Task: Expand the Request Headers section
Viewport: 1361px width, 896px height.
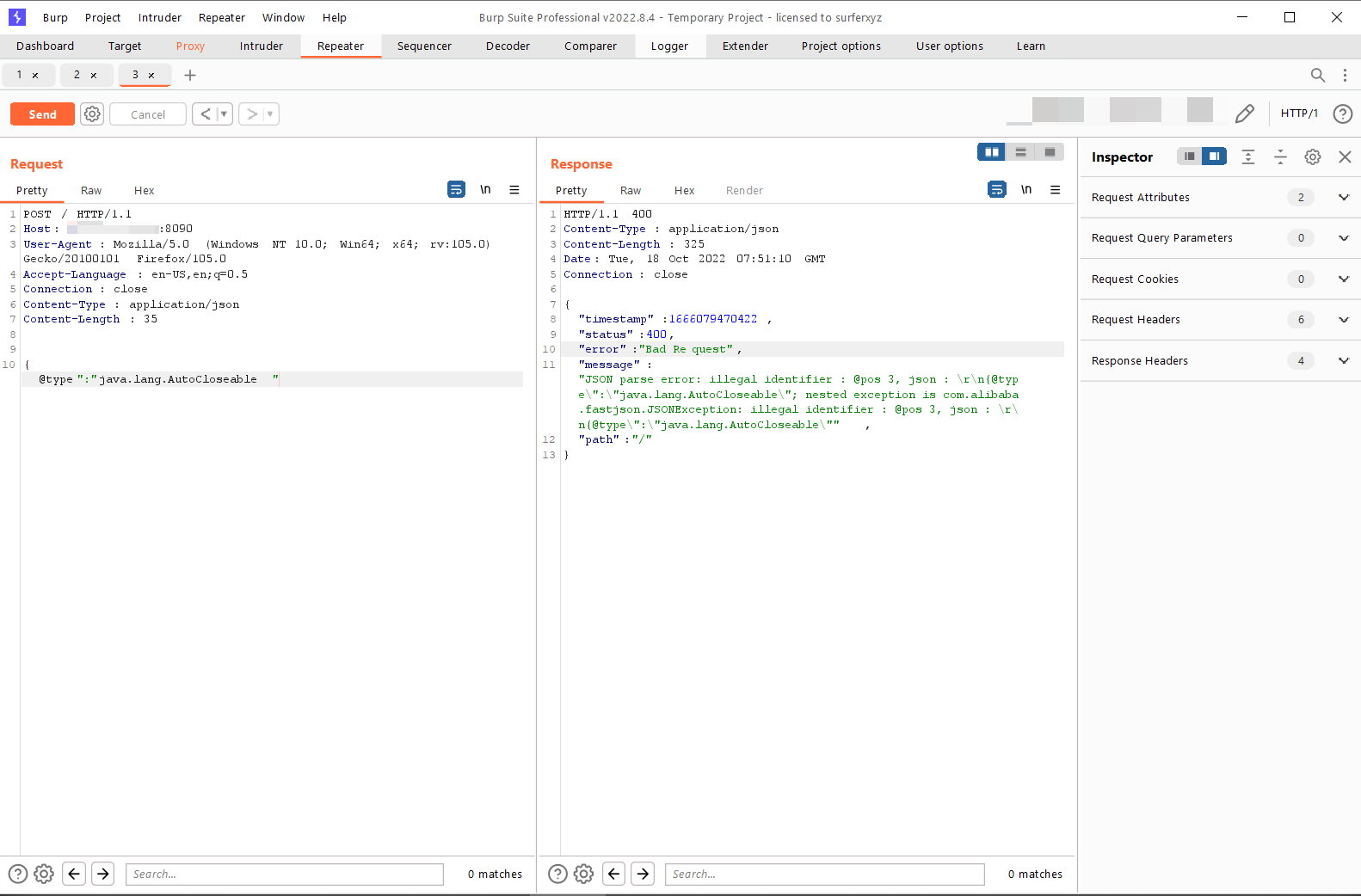Action: click(x=1343, y=320)
